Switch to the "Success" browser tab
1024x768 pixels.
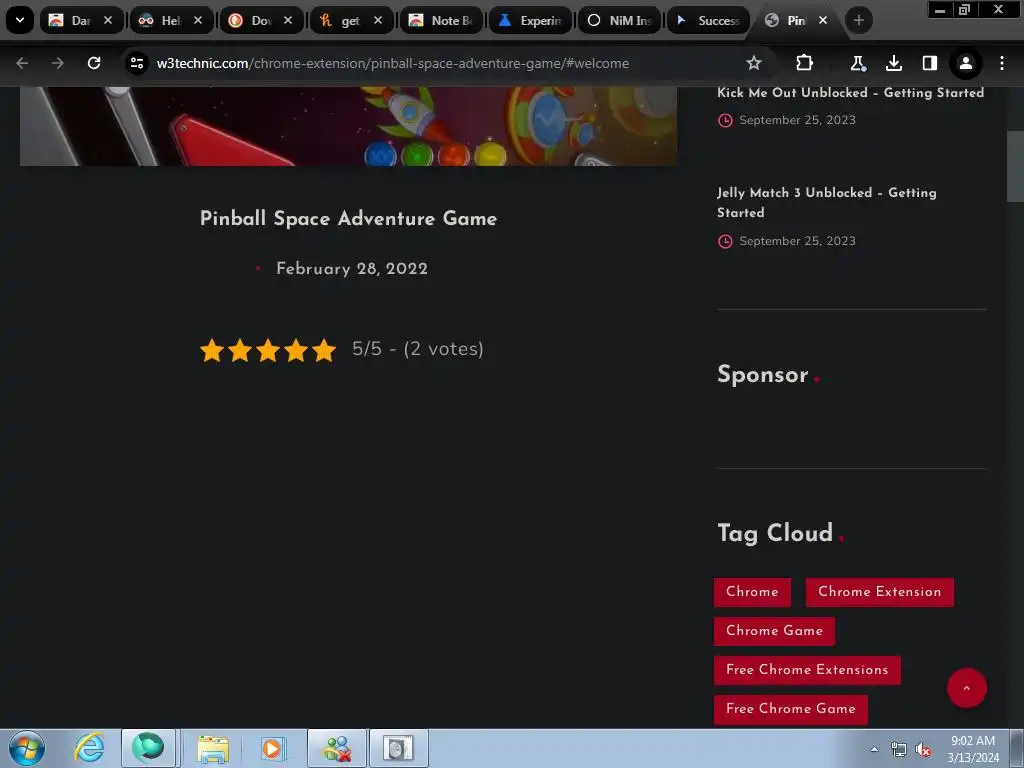click(x=709, y=20)
